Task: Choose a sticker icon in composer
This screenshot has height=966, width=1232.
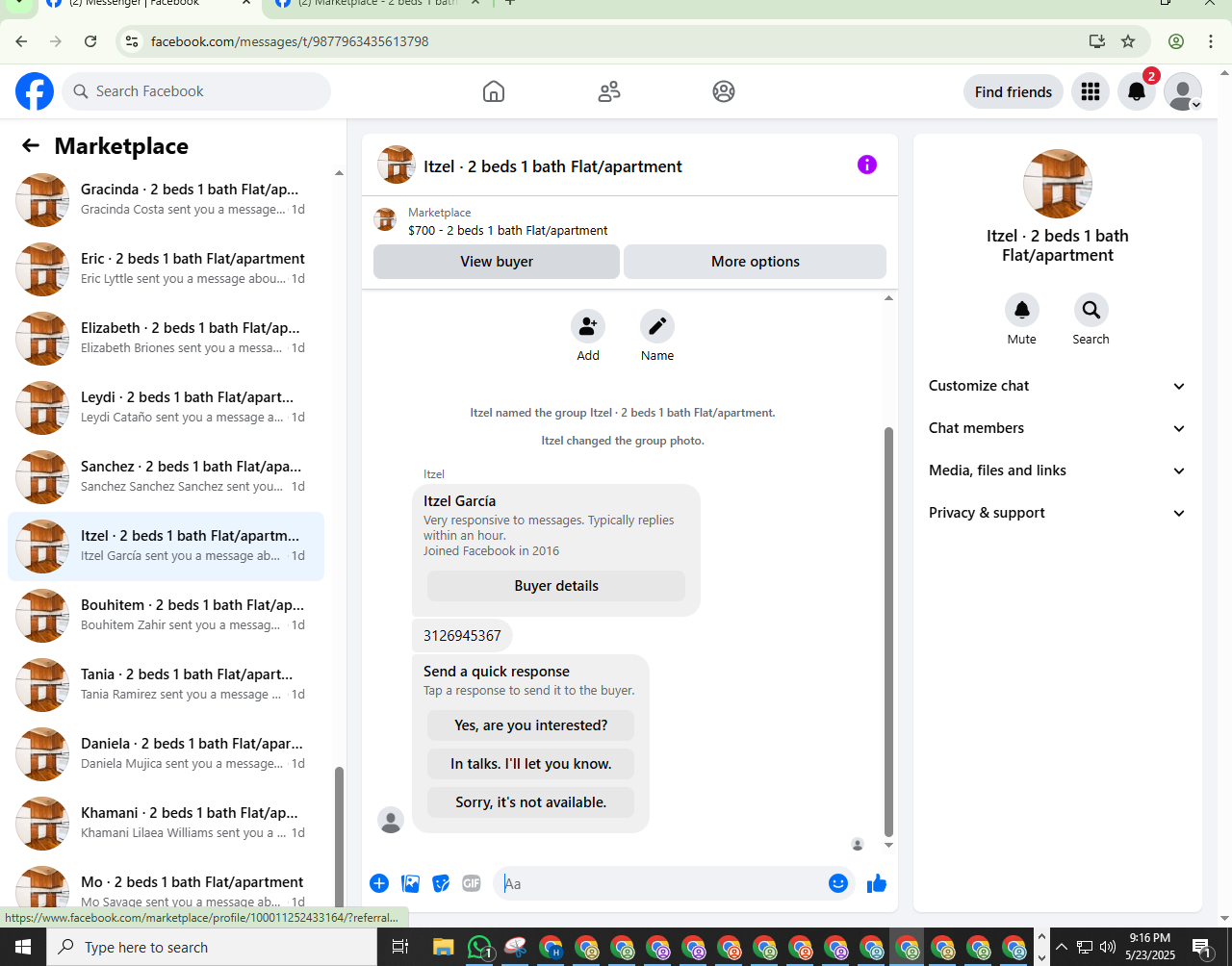Action: 441,883
